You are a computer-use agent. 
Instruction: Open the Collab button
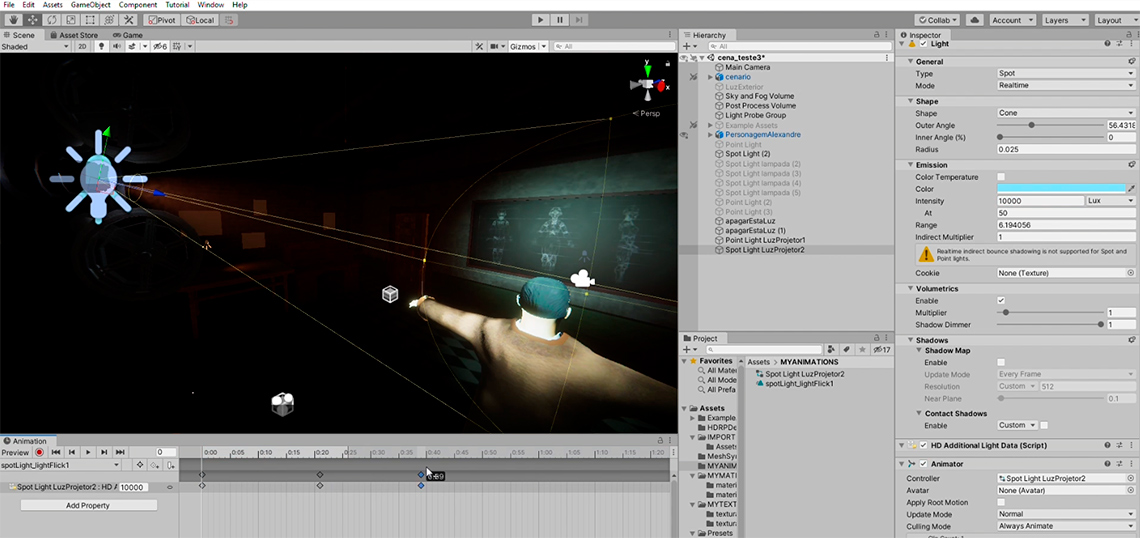[x=938, y=20]
